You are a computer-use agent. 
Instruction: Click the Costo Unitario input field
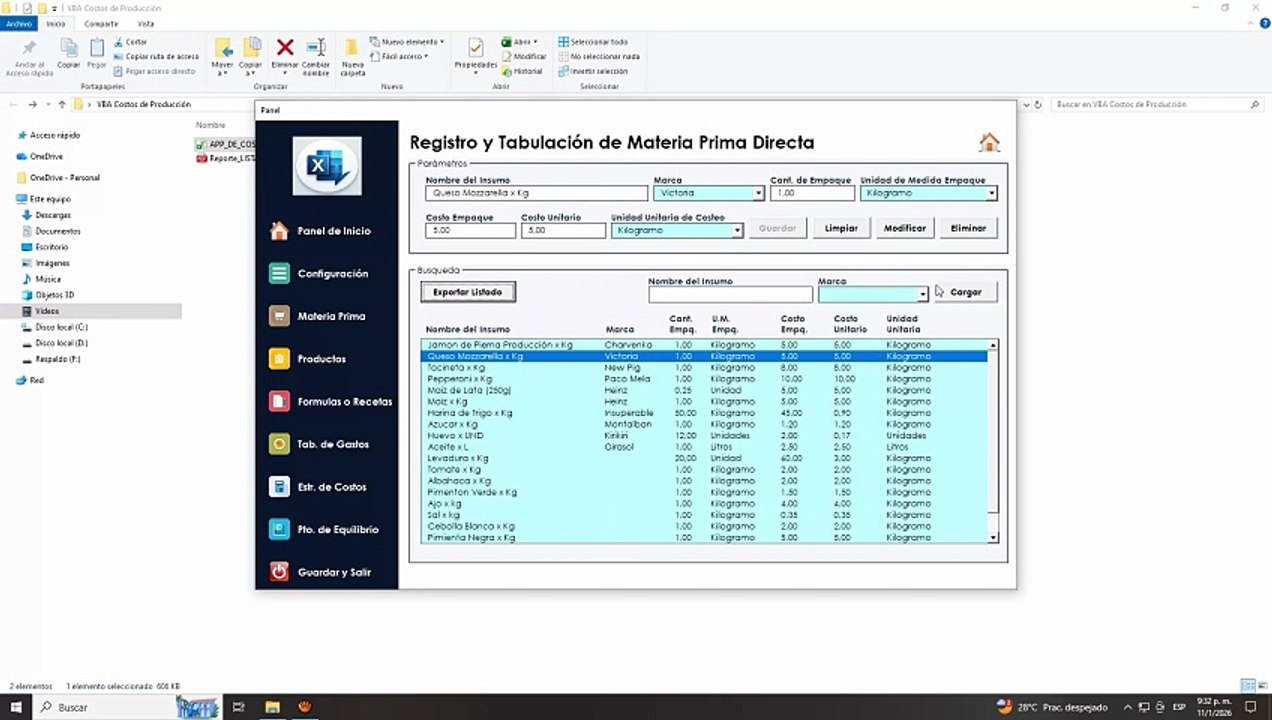point(563,230)
